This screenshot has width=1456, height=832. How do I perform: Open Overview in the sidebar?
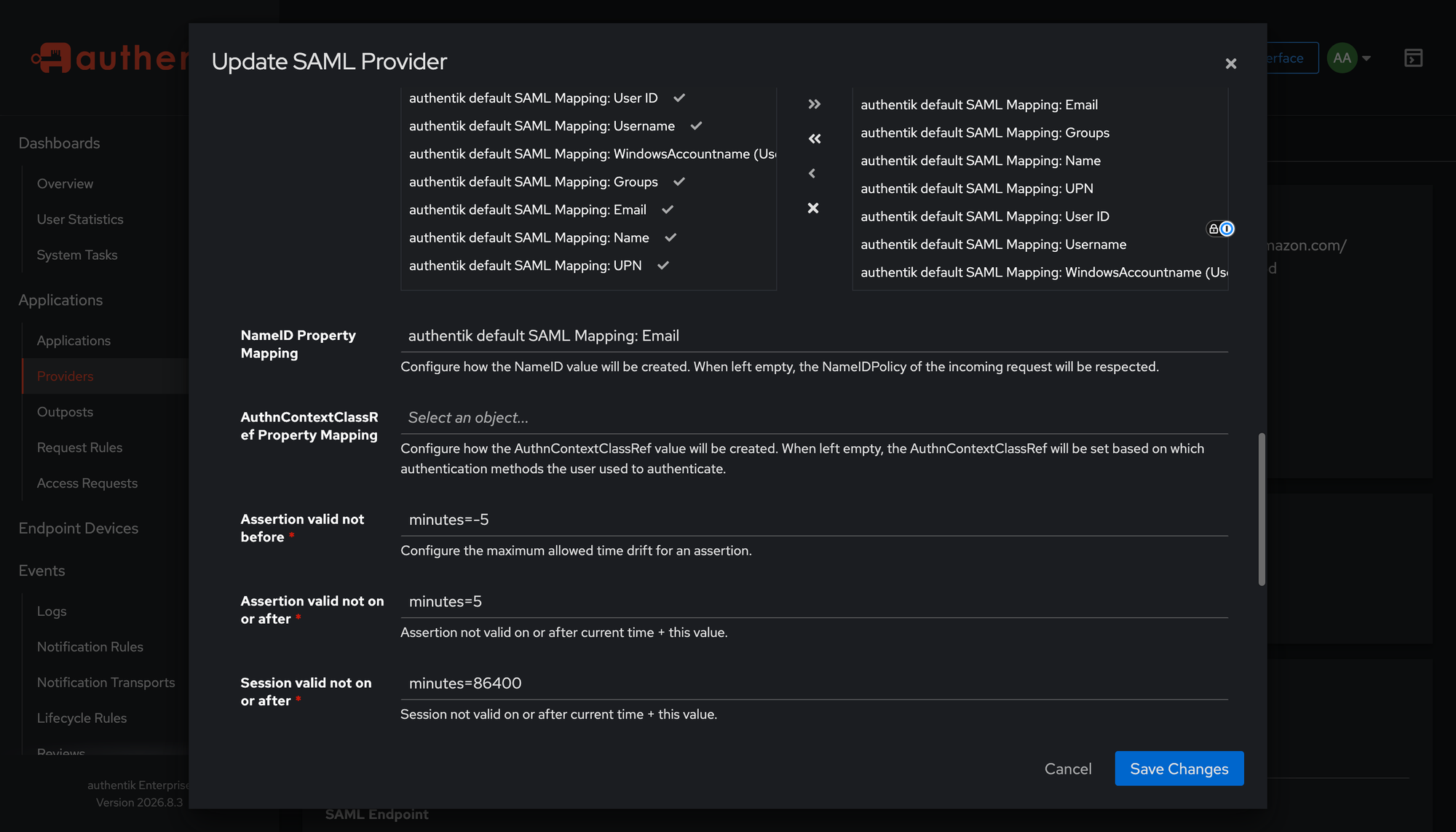tap(65, 183)
